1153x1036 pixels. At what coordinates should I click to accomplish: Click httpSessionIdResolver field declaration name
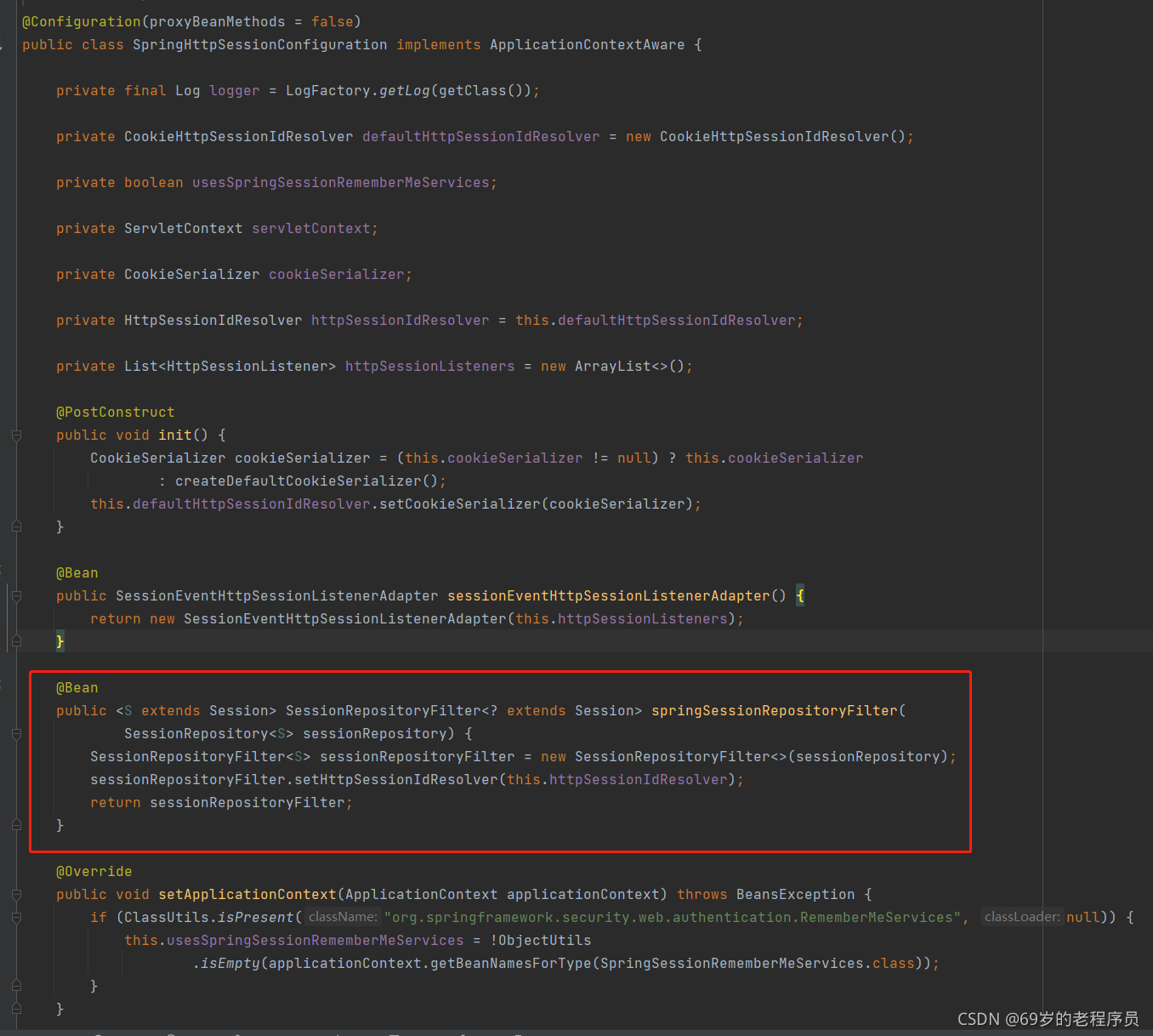point(400,321)
